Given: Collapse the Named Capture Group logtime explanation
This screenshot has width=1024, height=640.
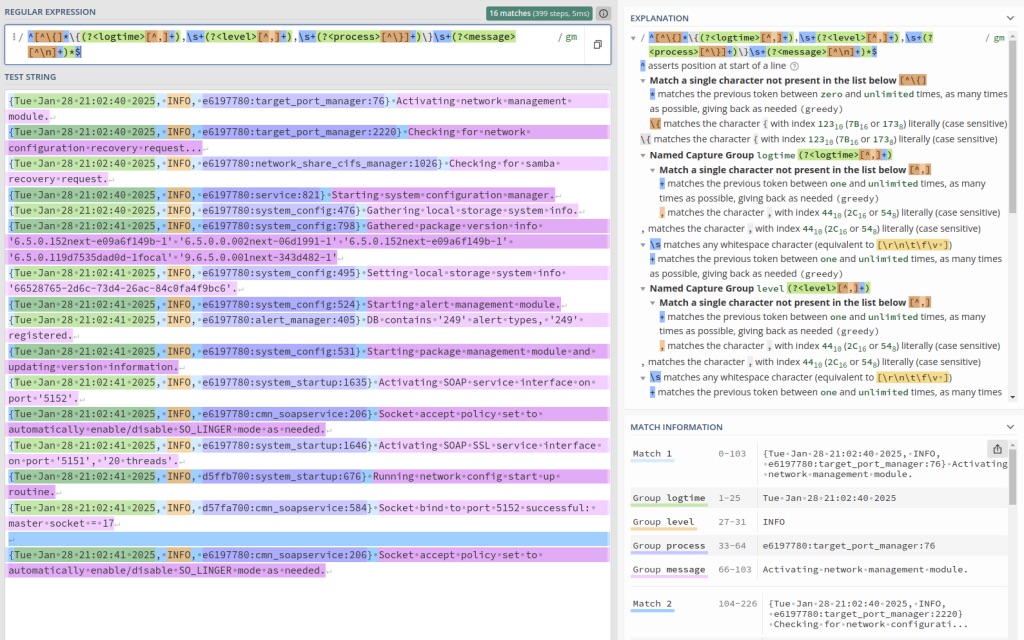Looking at the screenshot, I should (643, 156).
